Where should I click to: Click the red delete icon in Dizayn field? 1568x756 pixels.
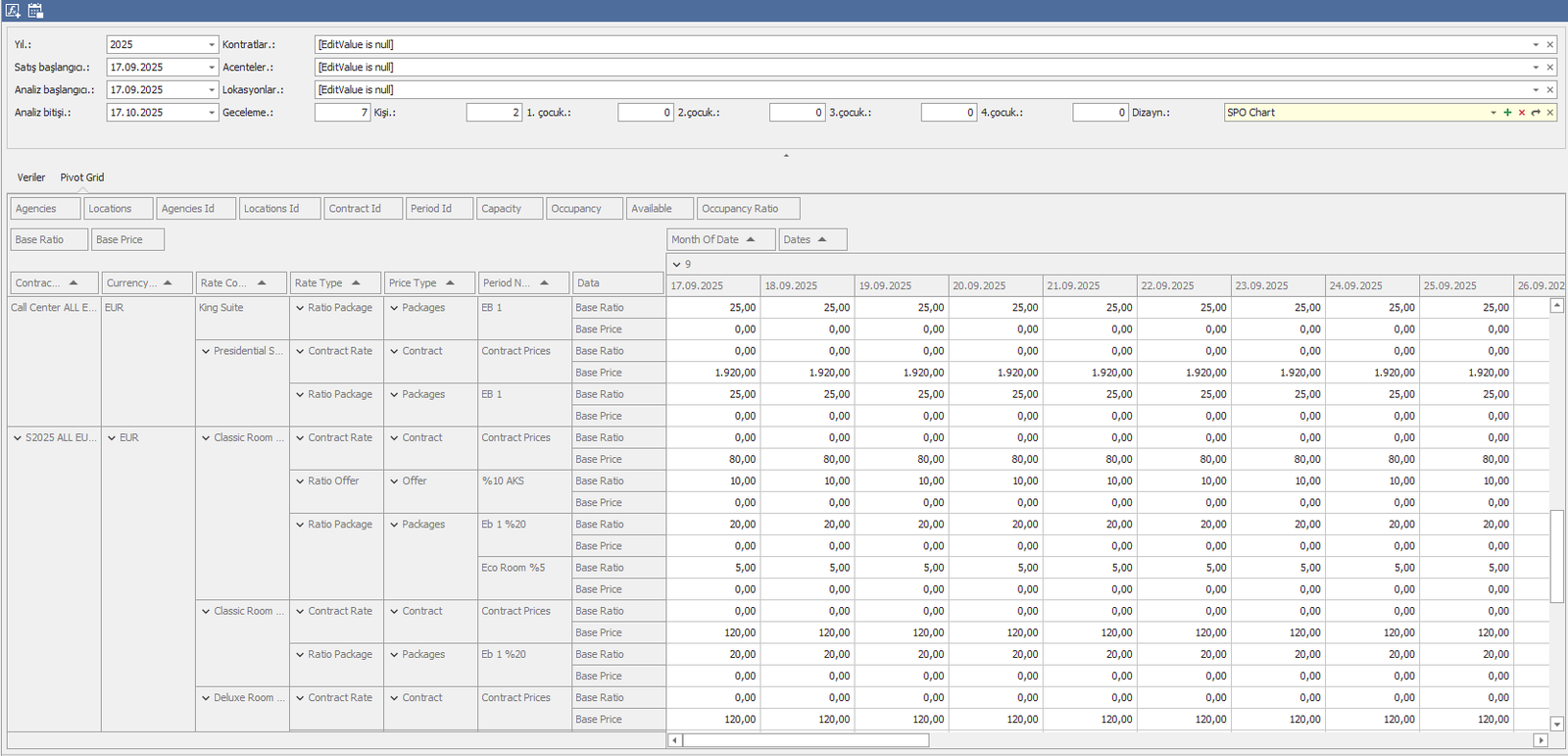click(x=1522, y=113)
